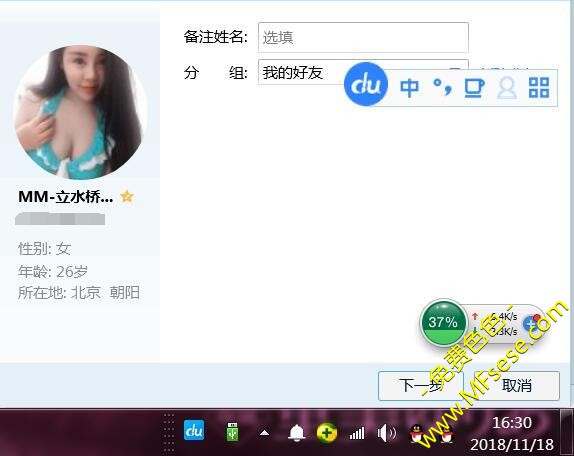This screenshot has height=456, width=574.
Task: Open the IME soft keyboard cup icon
Action: [474, 88]
